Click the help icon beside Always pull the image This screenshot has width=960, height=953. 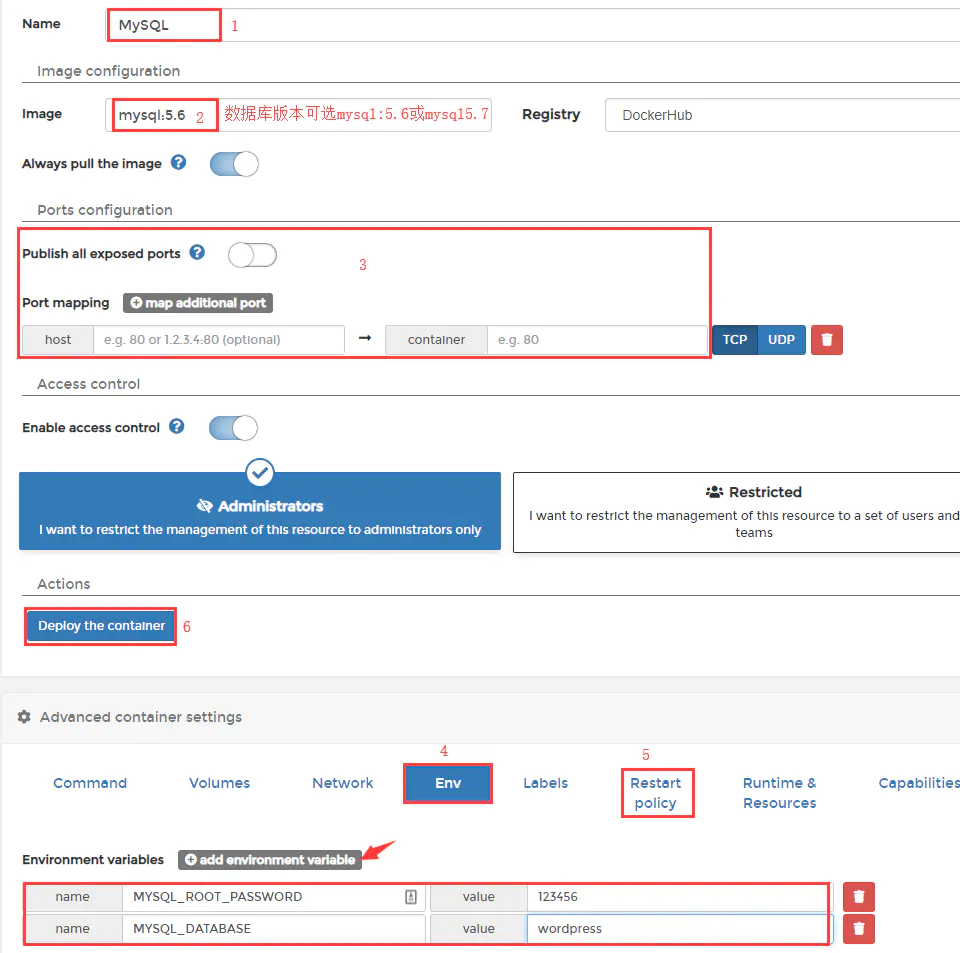pos(178,162)
